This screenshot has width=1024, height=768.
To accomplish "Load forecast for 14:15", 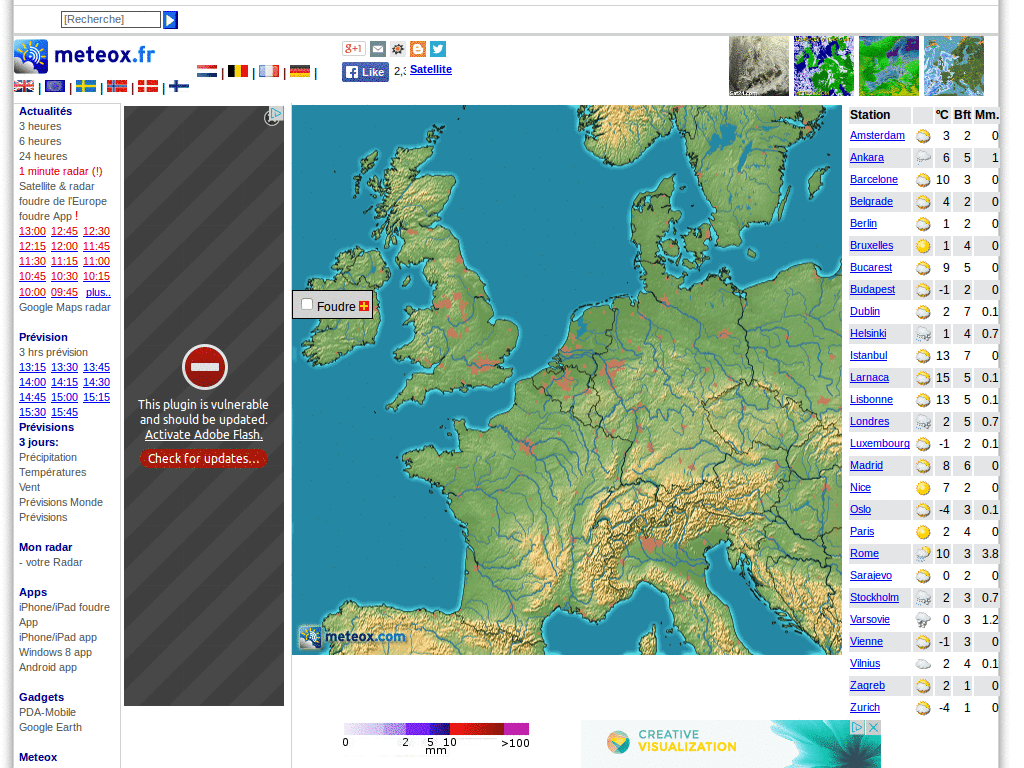I will [65, 382].
